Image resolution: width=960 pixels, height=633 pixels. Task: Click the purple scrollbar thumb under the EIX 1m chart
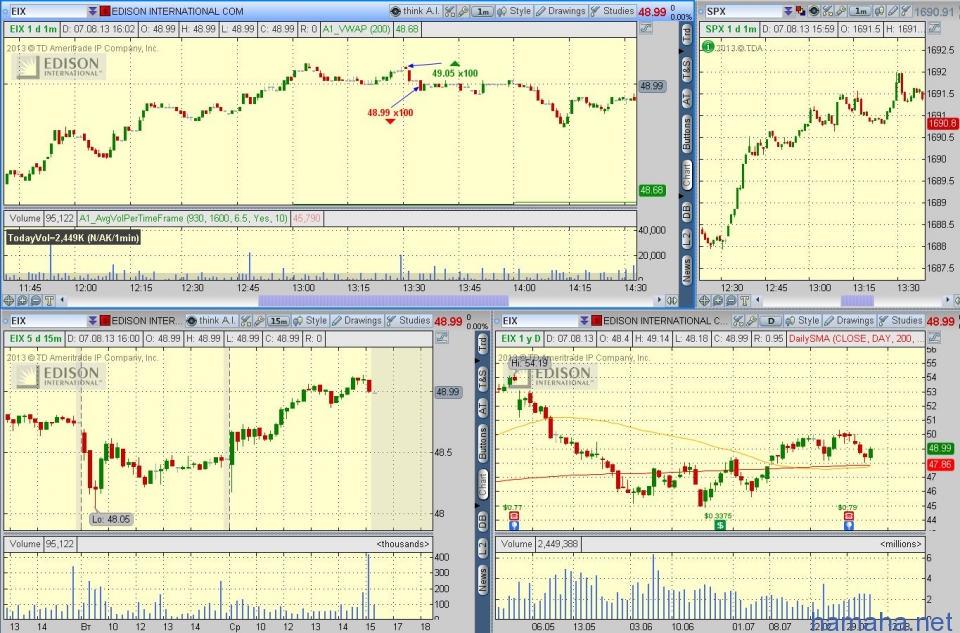[383, 301]
